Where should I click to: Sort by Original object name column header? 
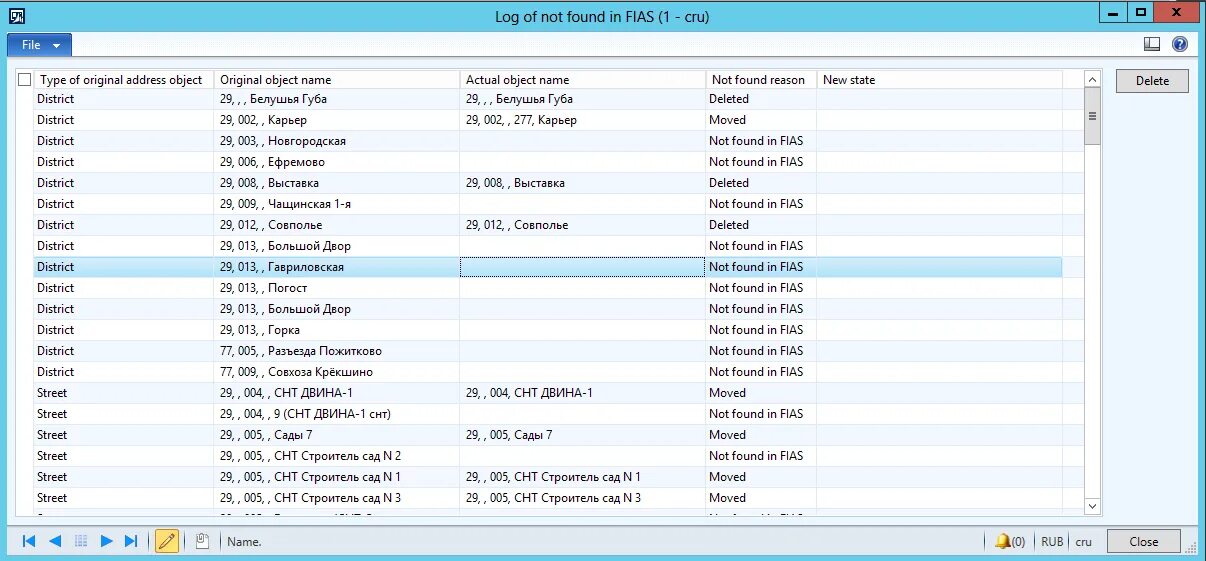point(337,80)
